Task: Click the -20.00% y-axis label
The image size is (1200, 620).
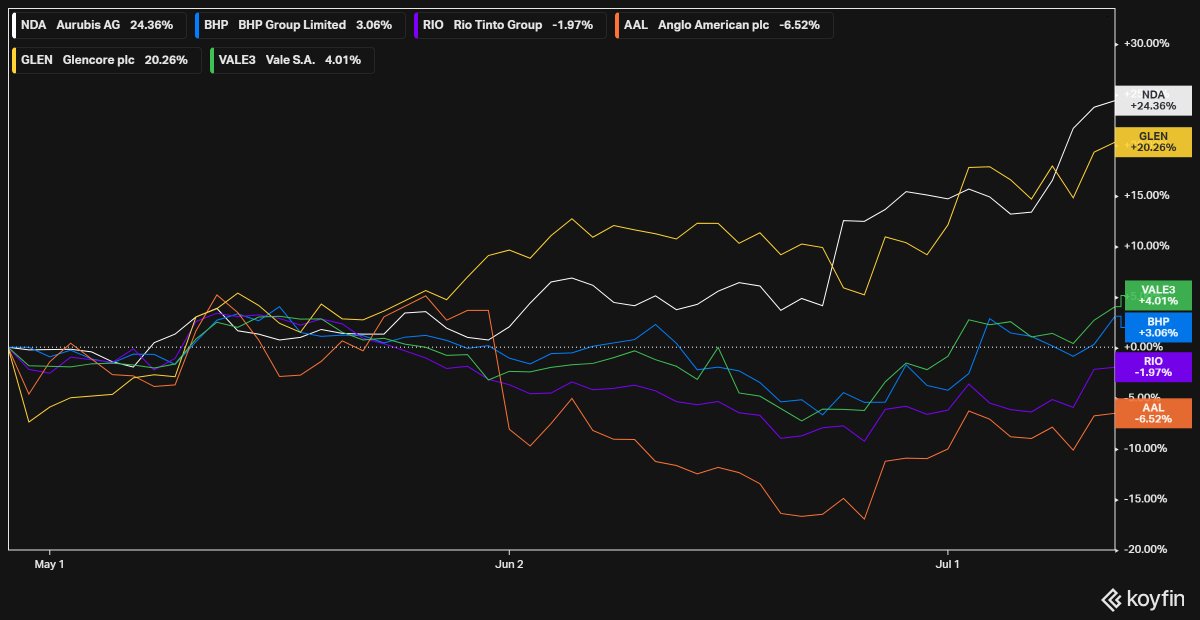Action: click(x=1146, y=549)
